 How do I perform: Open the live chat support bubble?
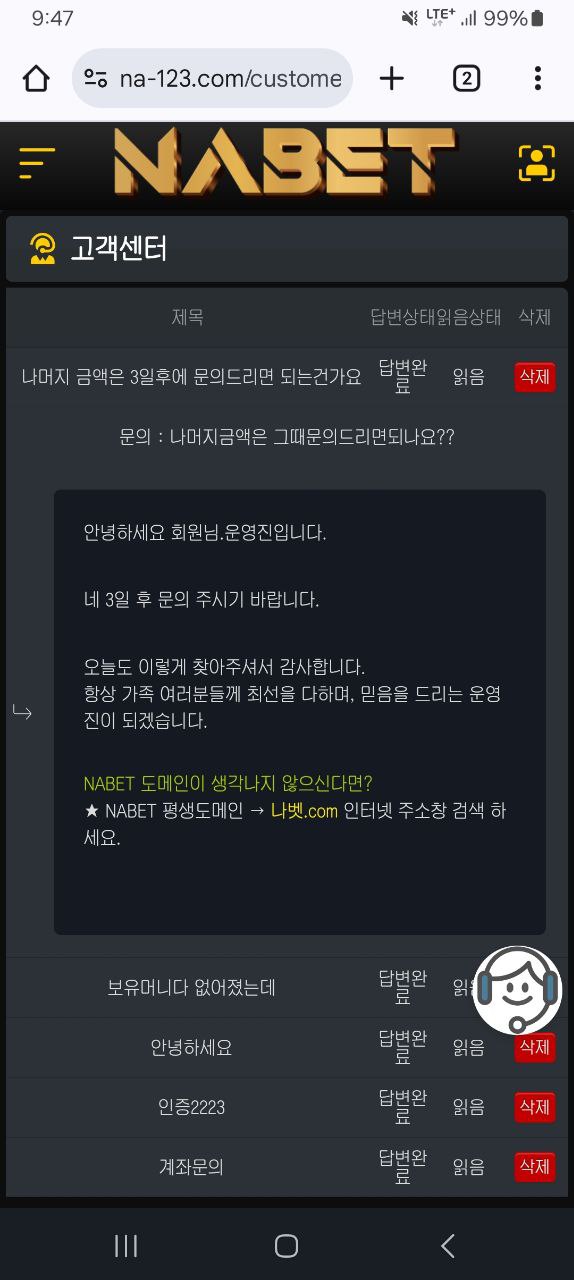click(517, 990)
